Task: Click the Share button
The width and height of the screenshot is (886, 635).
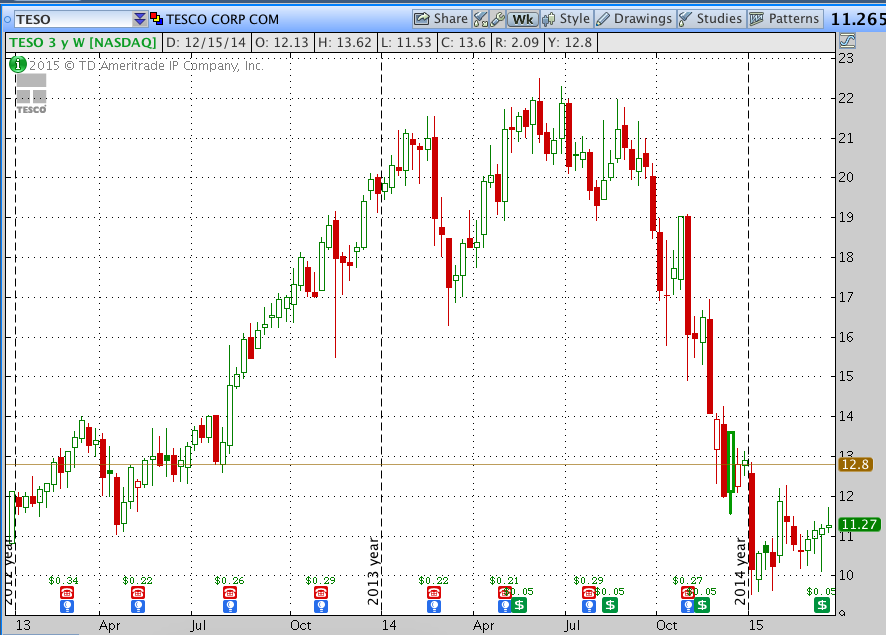Action: tap(441, 19)
